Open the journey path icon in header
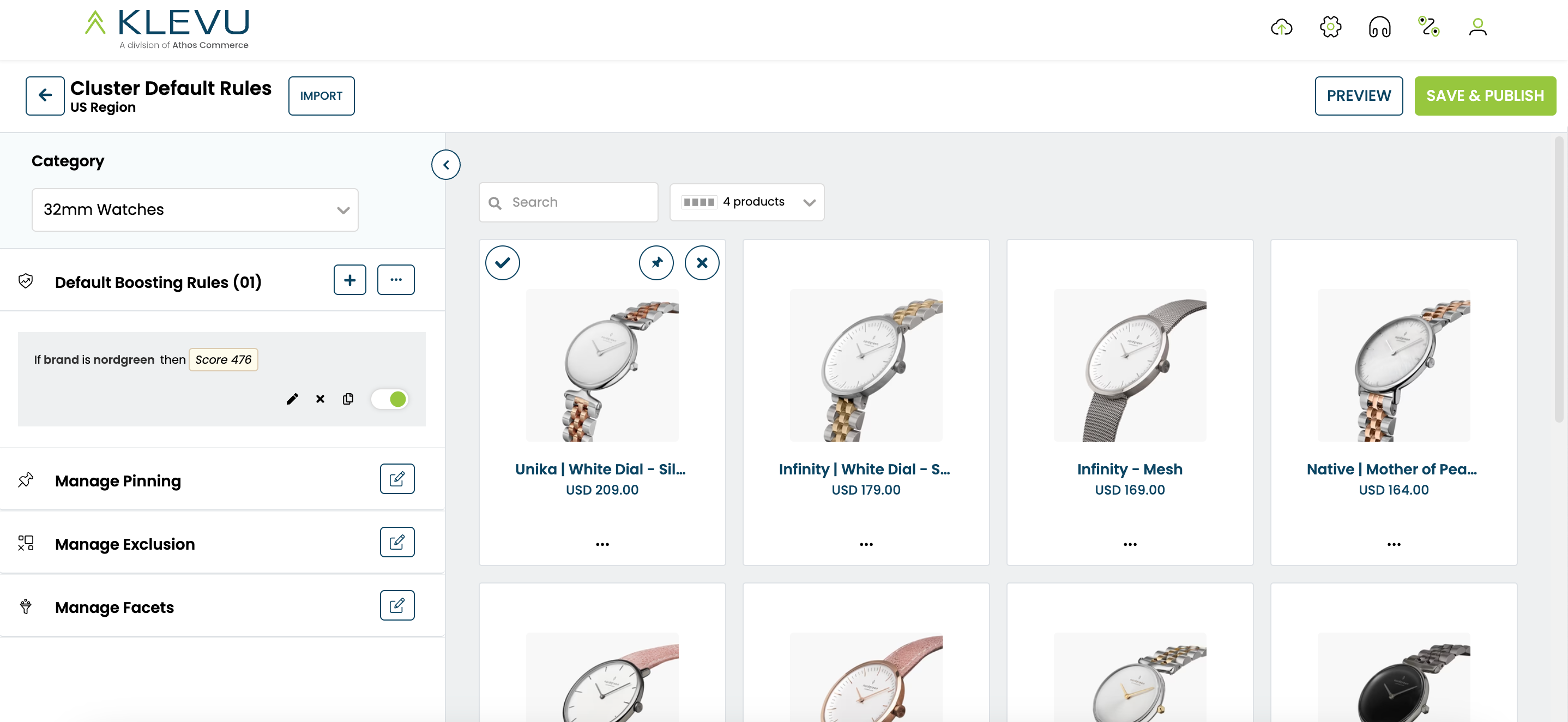Viewport: 1568px width, 722px height. [1428, 27]
